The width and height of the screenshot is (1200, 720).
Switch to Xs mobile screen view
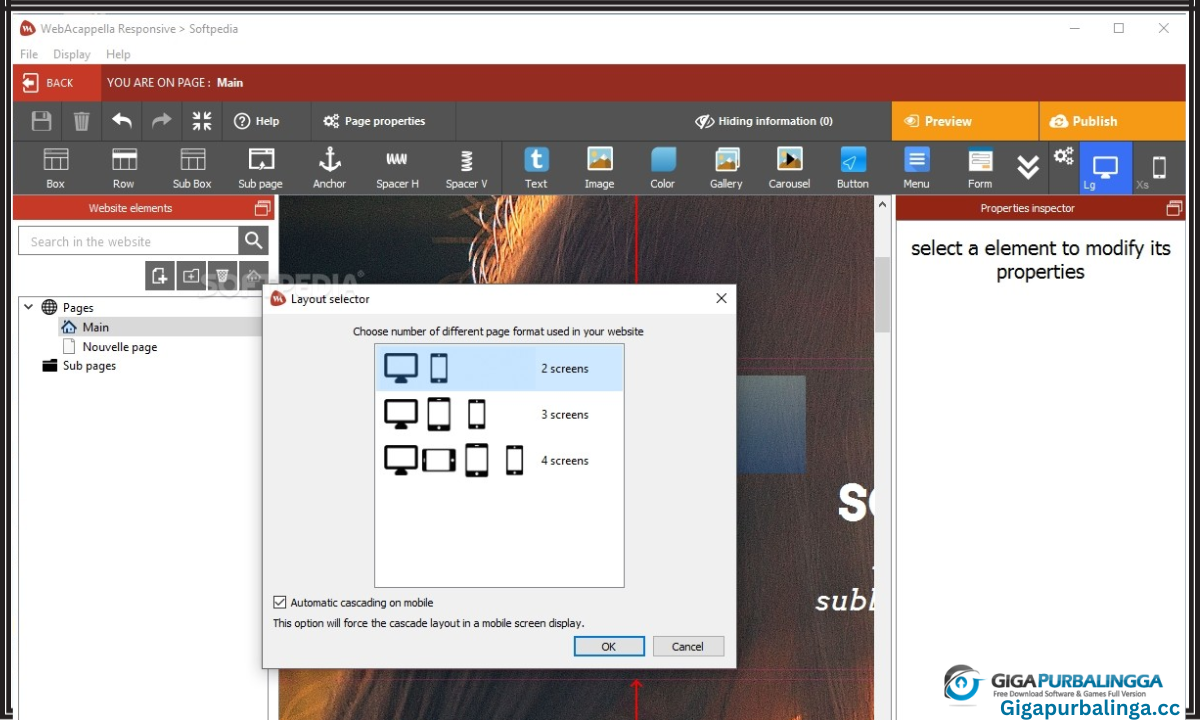[1158, 168]
